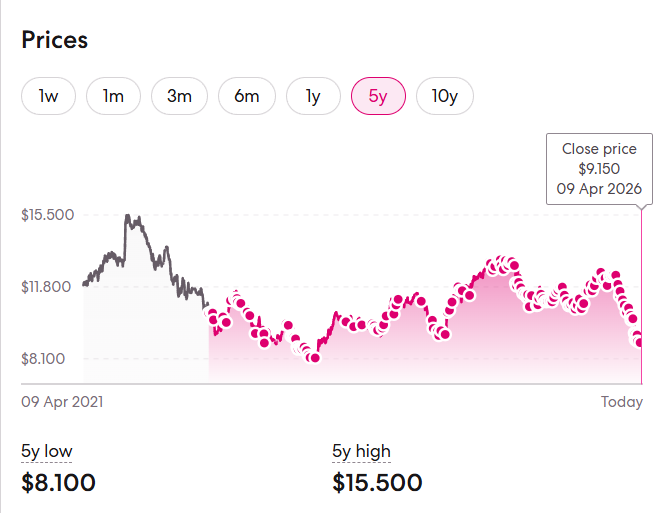662x513 pixels.
Task: Click the highlighted 5y range button
Action: [x=378, y=96]
